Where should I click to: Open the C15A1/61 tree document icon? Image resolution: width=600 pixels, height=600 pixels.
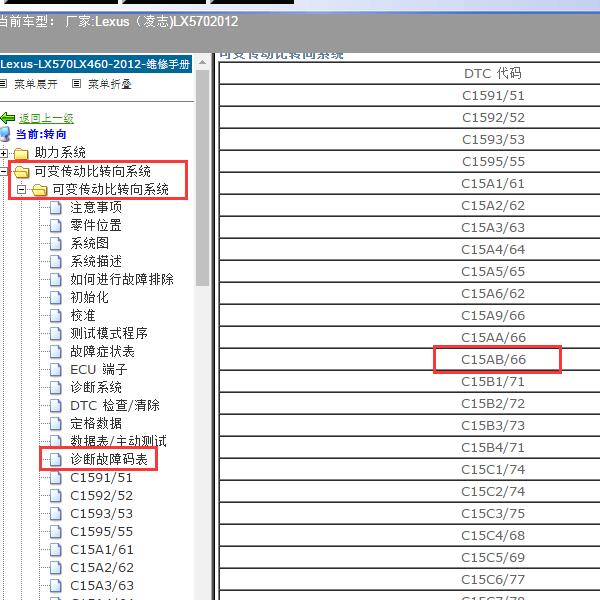[x=56, y=549]
